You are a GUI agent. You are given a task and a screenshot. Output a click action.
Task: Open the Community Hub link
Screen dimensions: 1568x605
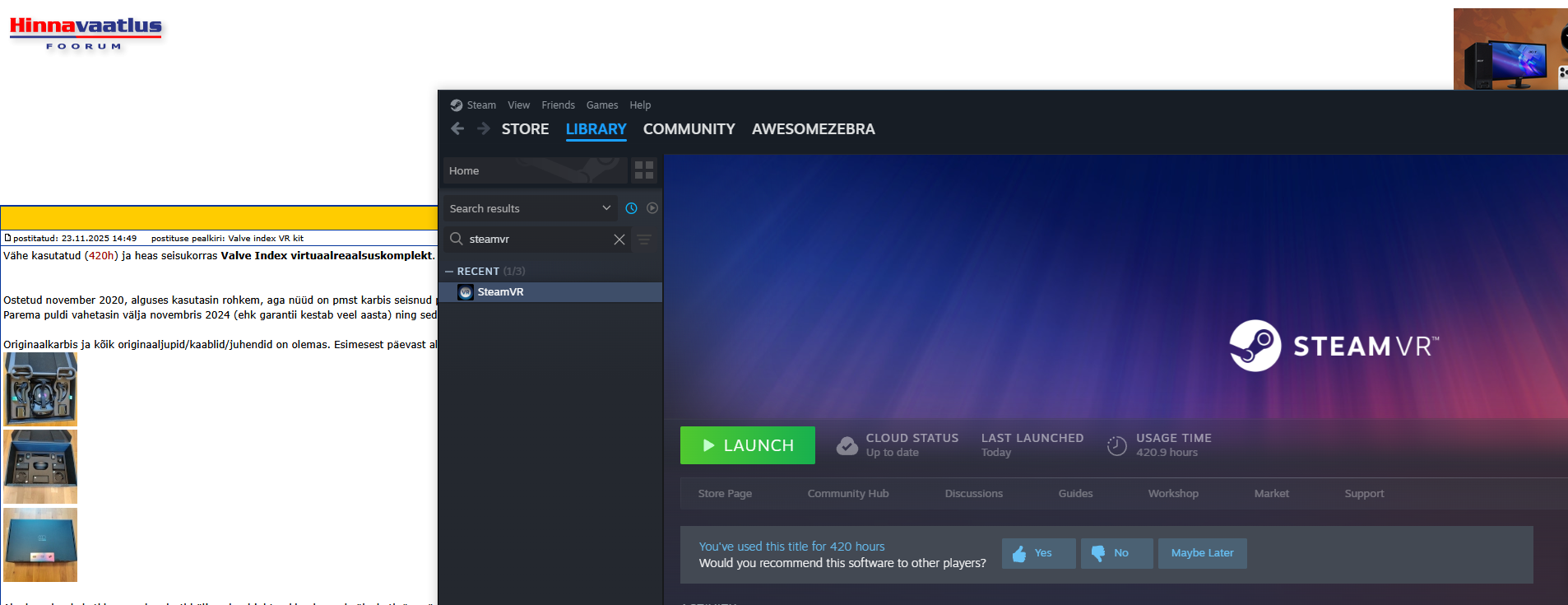point(847,494)
